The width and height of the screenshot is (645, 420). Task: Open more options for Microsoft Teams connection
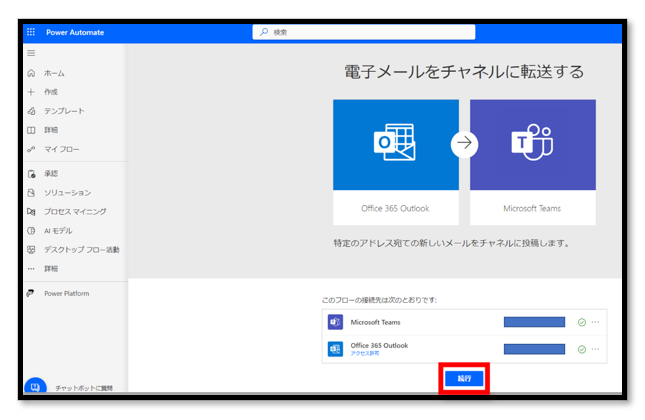[x=595, y=322]
